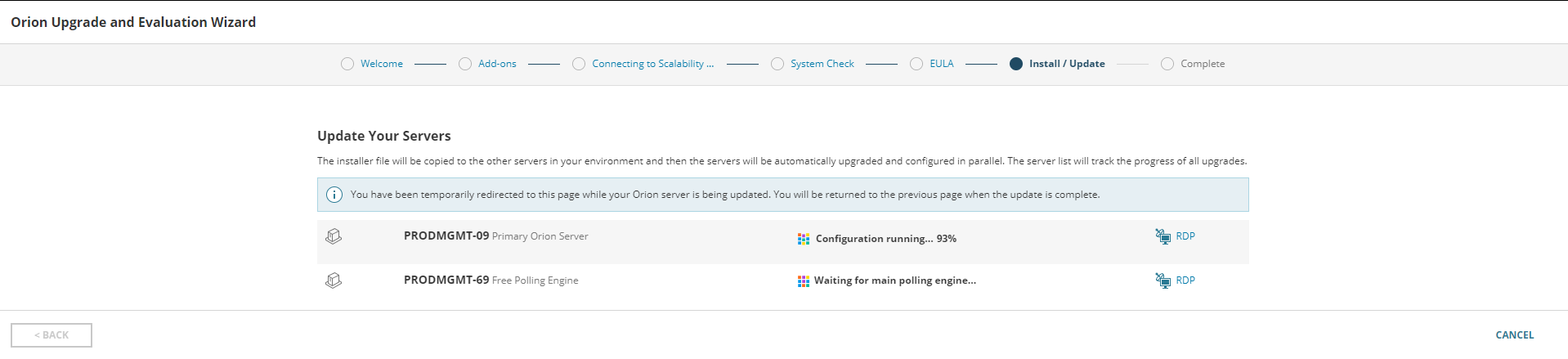This screenshot has width=1568, height=359.
Task: Click the RDP icon for PRODMGMT-09
Action: click(x=1163, y=236)
